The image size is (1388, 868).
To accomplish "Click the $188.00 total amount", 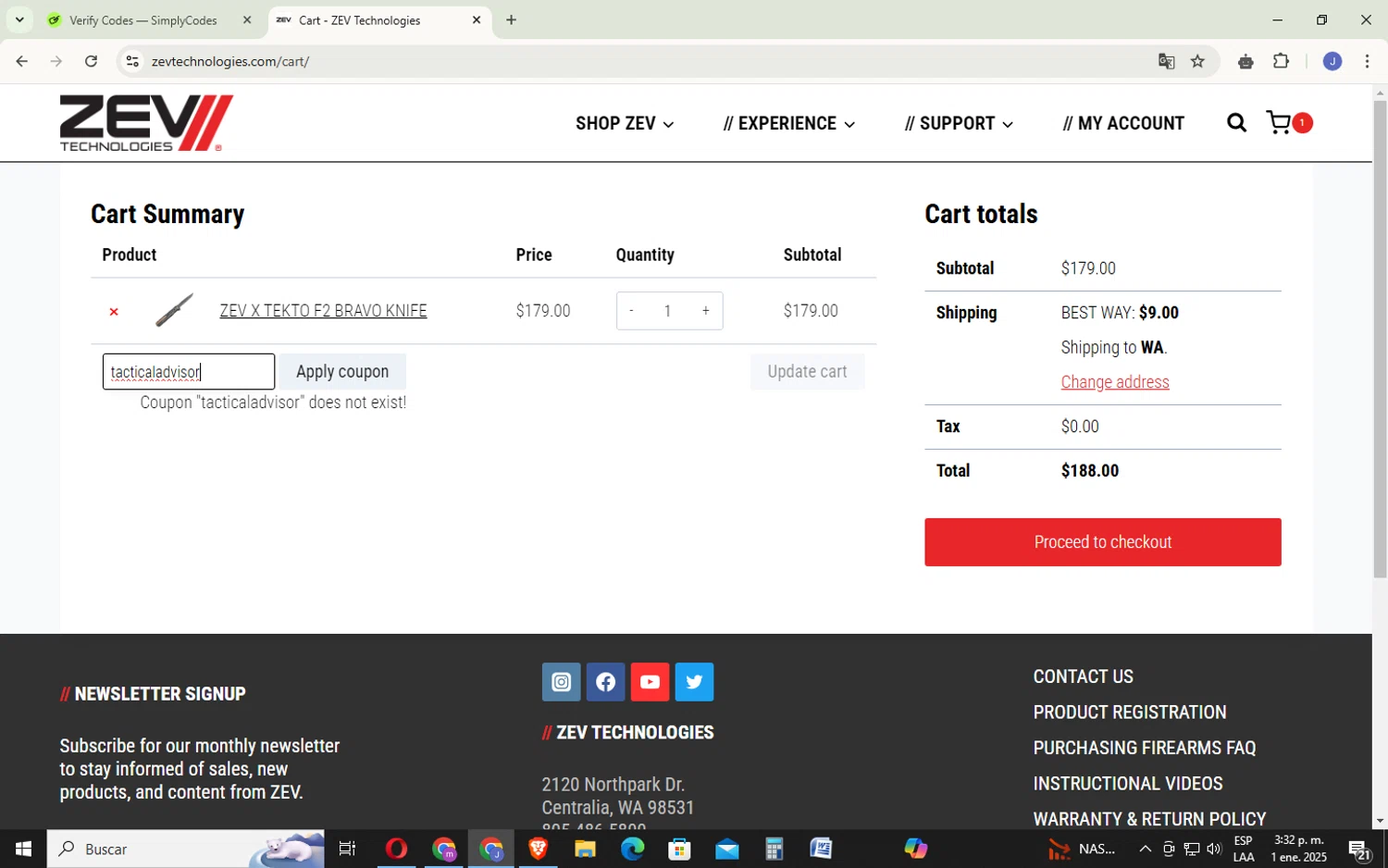I will pyautogui.click(x=1090, y=471).
